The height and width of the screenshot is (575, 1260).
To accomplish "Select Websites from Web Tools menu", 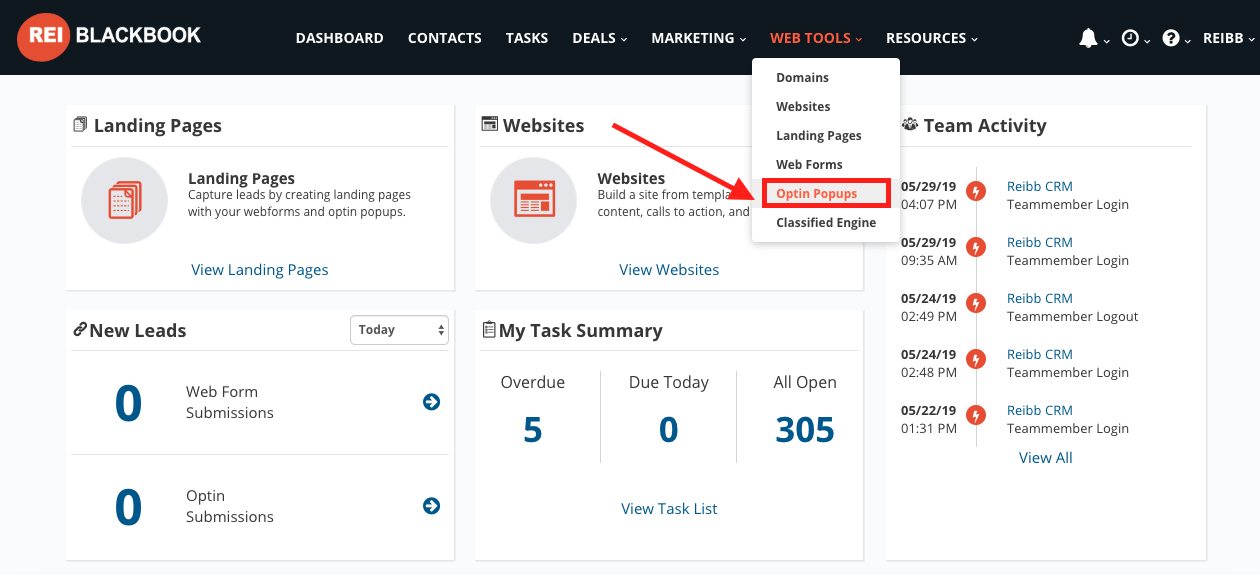I will pyautogui.click(x=804, y=107).
